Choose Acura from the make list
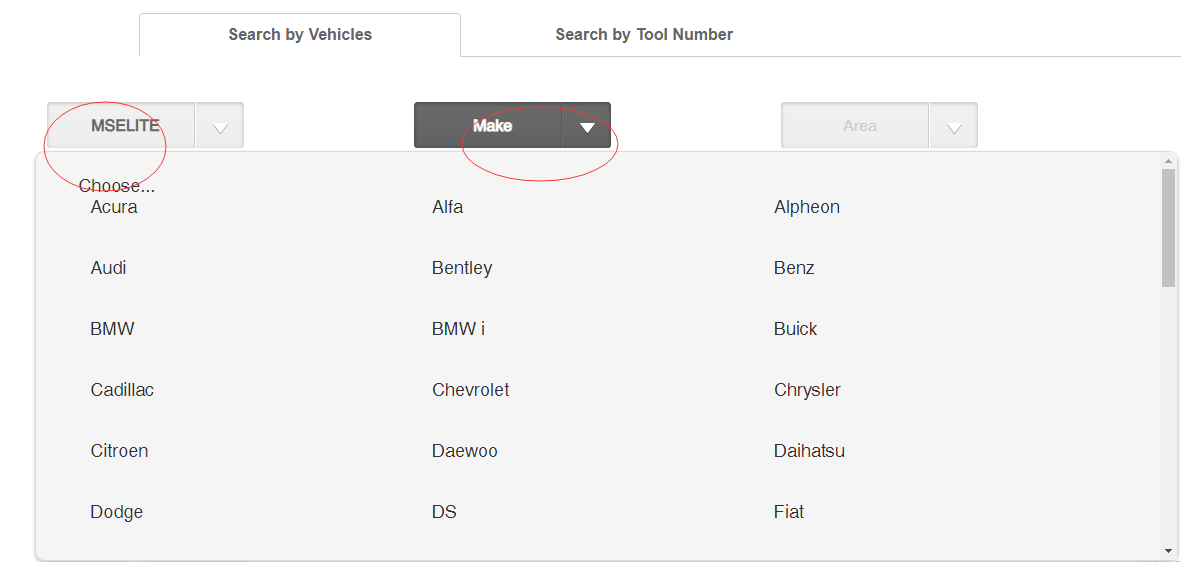The image size is (1181, 562). (x=114, y=207)
